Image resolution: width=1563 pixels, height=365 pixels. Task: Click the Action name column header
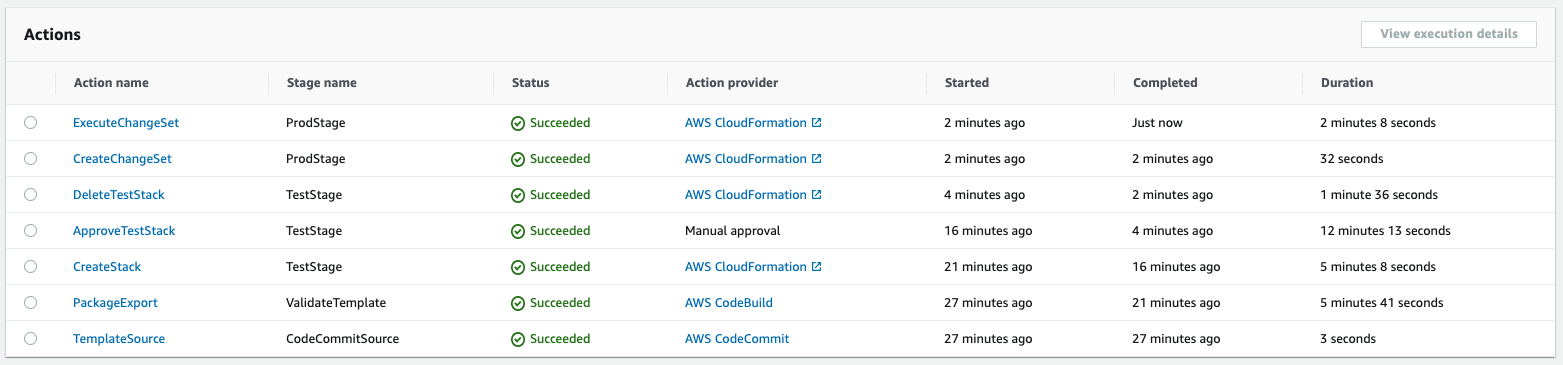tap(111, 83)
